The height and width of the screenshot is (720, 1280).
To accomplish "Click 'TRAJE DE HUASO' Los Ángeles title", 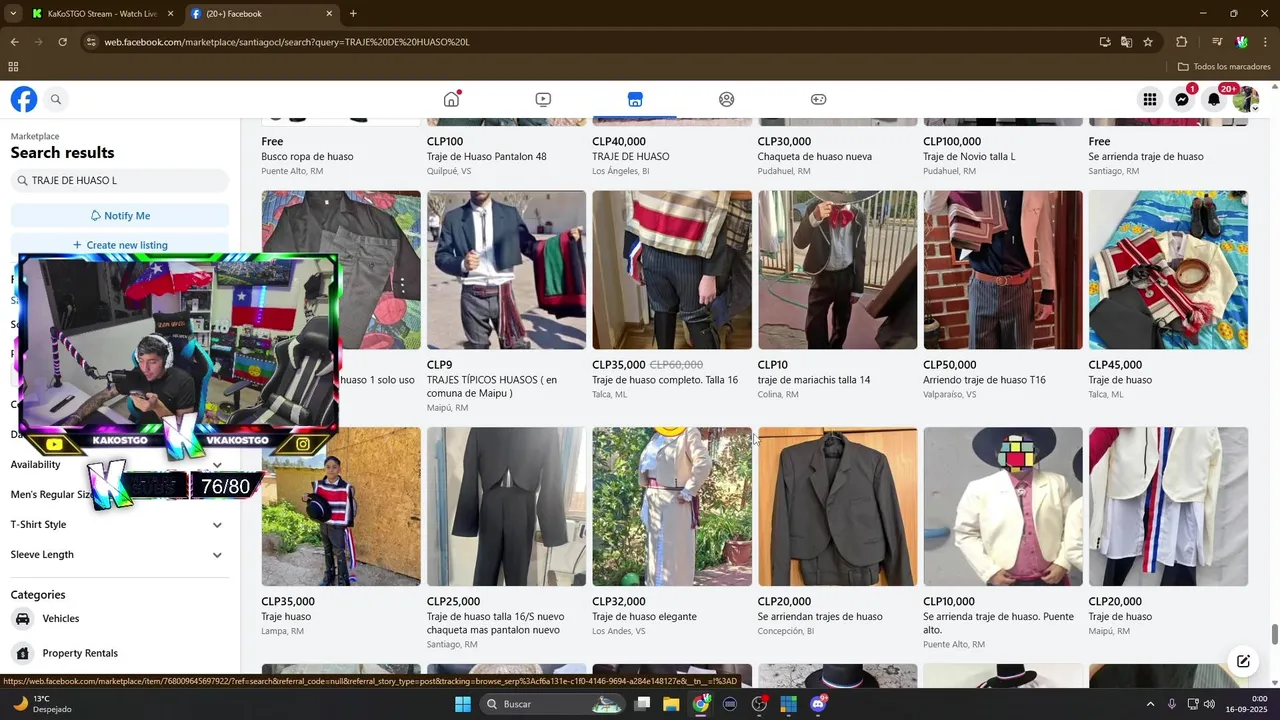I will coord(631,157).
